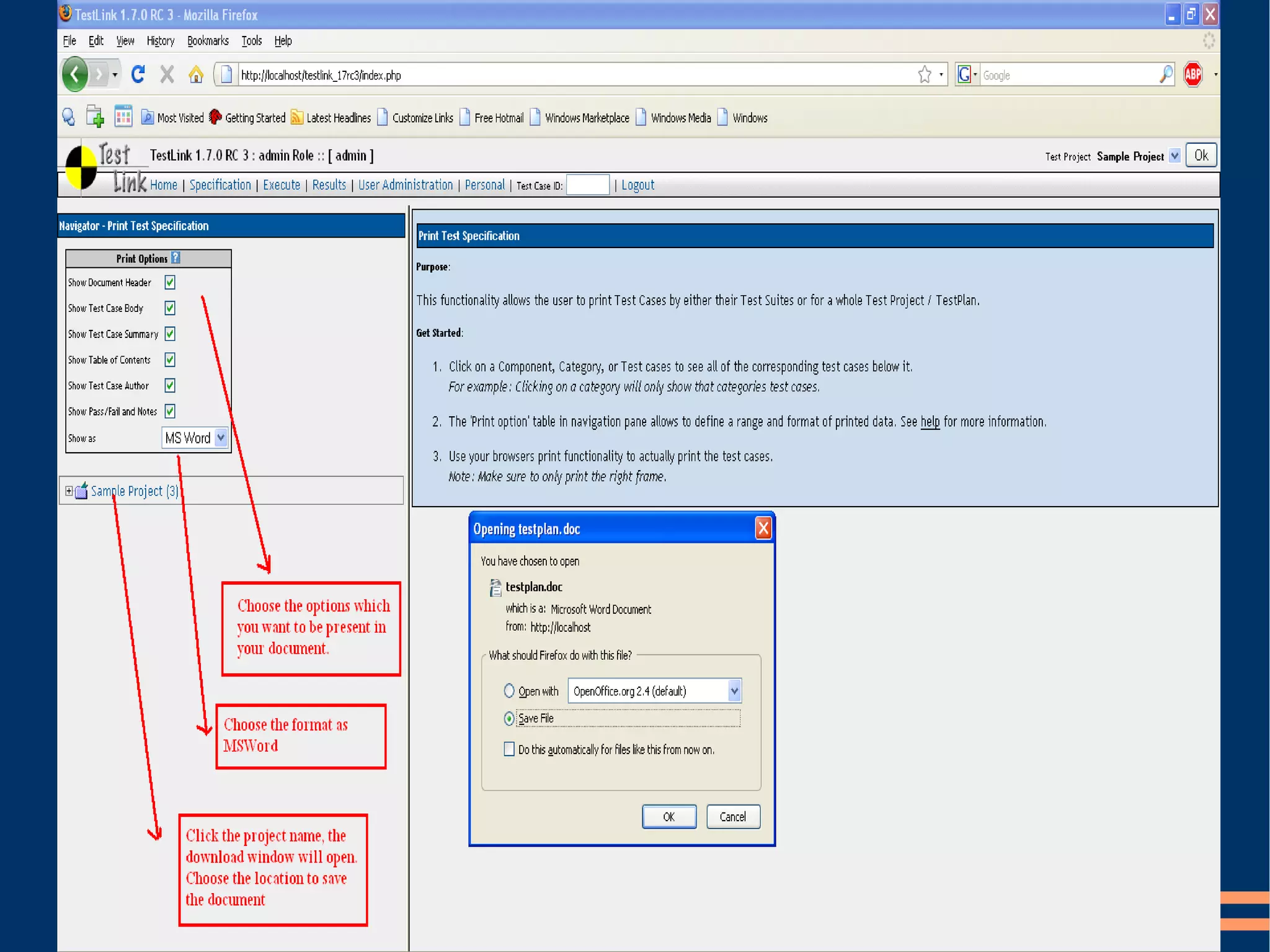Viewport: 1270px width, 952px height.
Task: Open the dropdown arrow beside ABP icon
Action: click(x=1215, y=75)
